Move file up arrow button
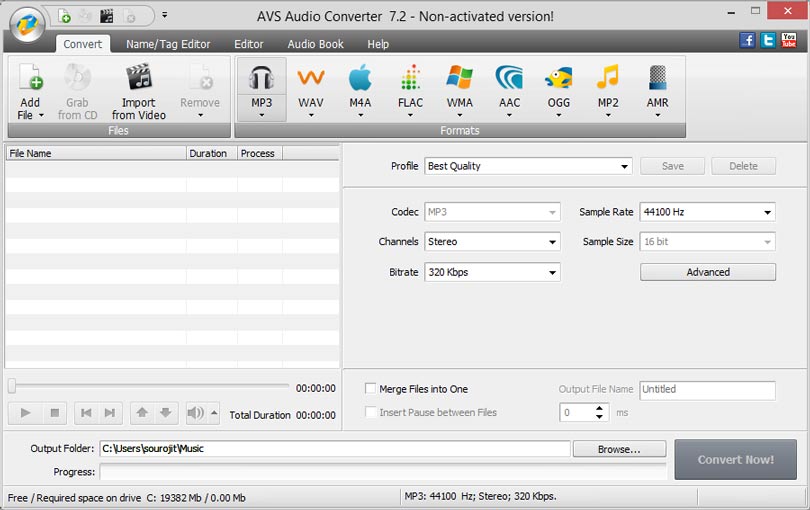The height and width of the screenshot is (510, 810). click(142, 413)
